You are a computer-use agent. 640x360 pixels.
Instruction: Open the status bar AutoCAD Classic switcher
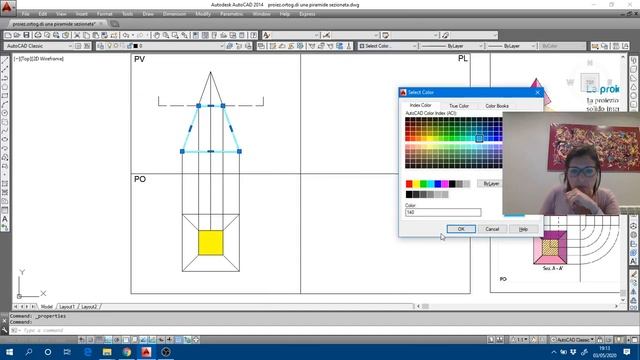[x=573, y=340]
